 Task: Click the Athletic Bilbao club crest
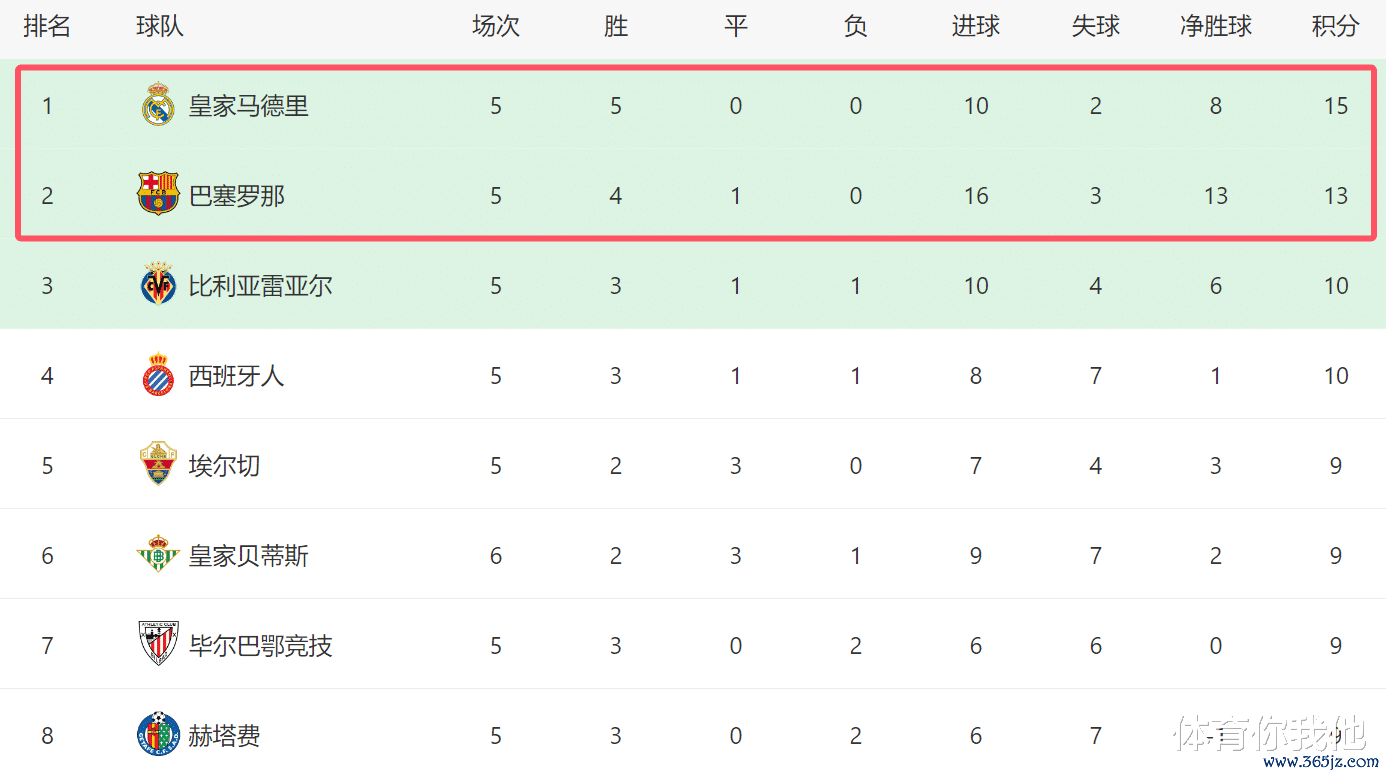(x=158, y=644)
